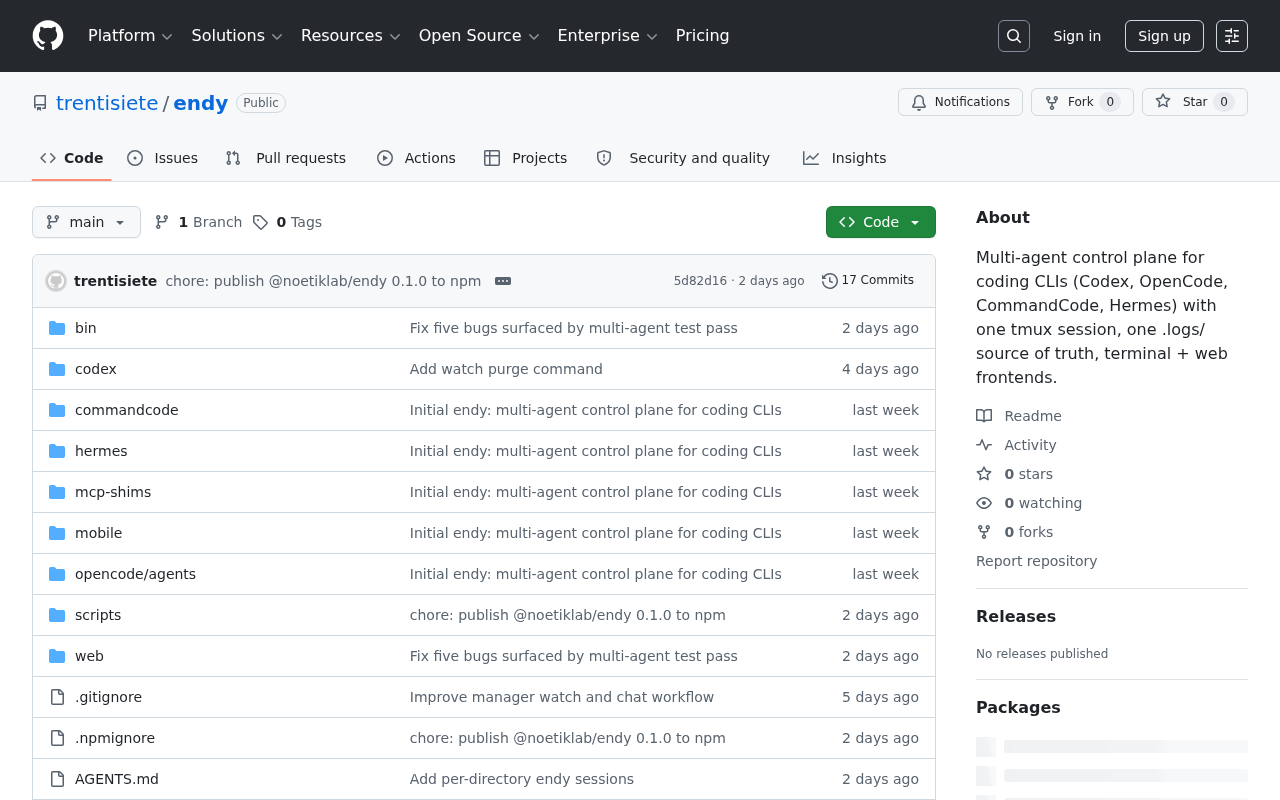The height and width of the screenshot is (800, 1280).
Task: Open the Pull requests tab
Action: tap(285, 158)
